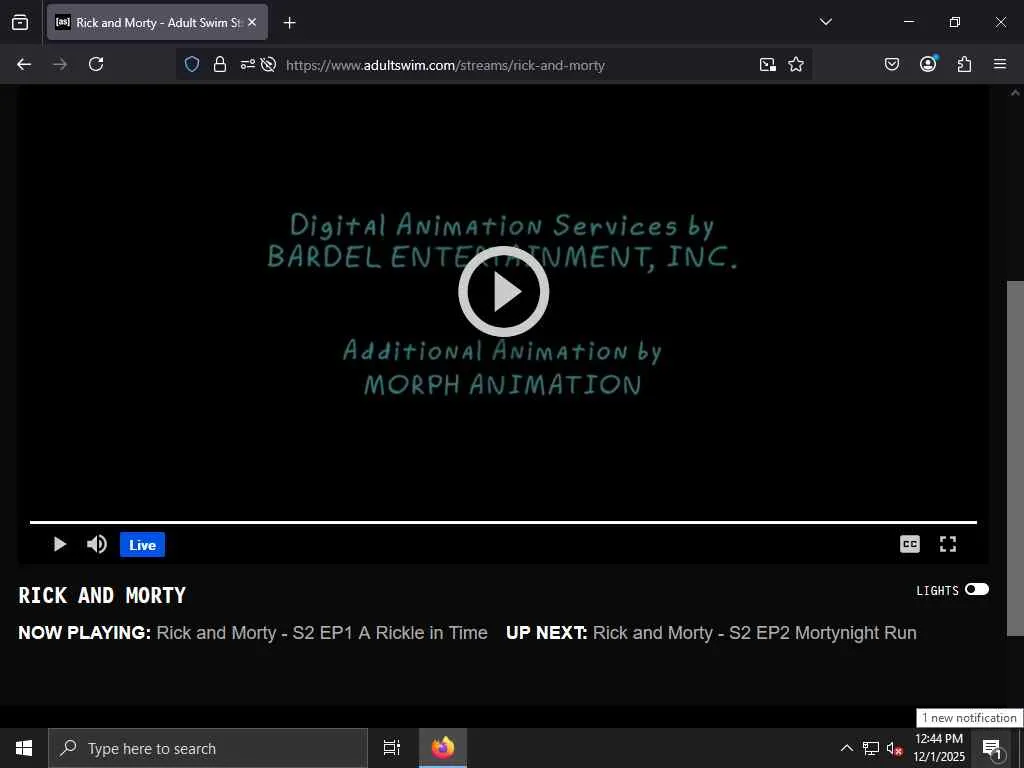The height and width of the screenshot is (768, 1024).
Task: Open the Extensions puzzle icon
Action: pos(964,64)
